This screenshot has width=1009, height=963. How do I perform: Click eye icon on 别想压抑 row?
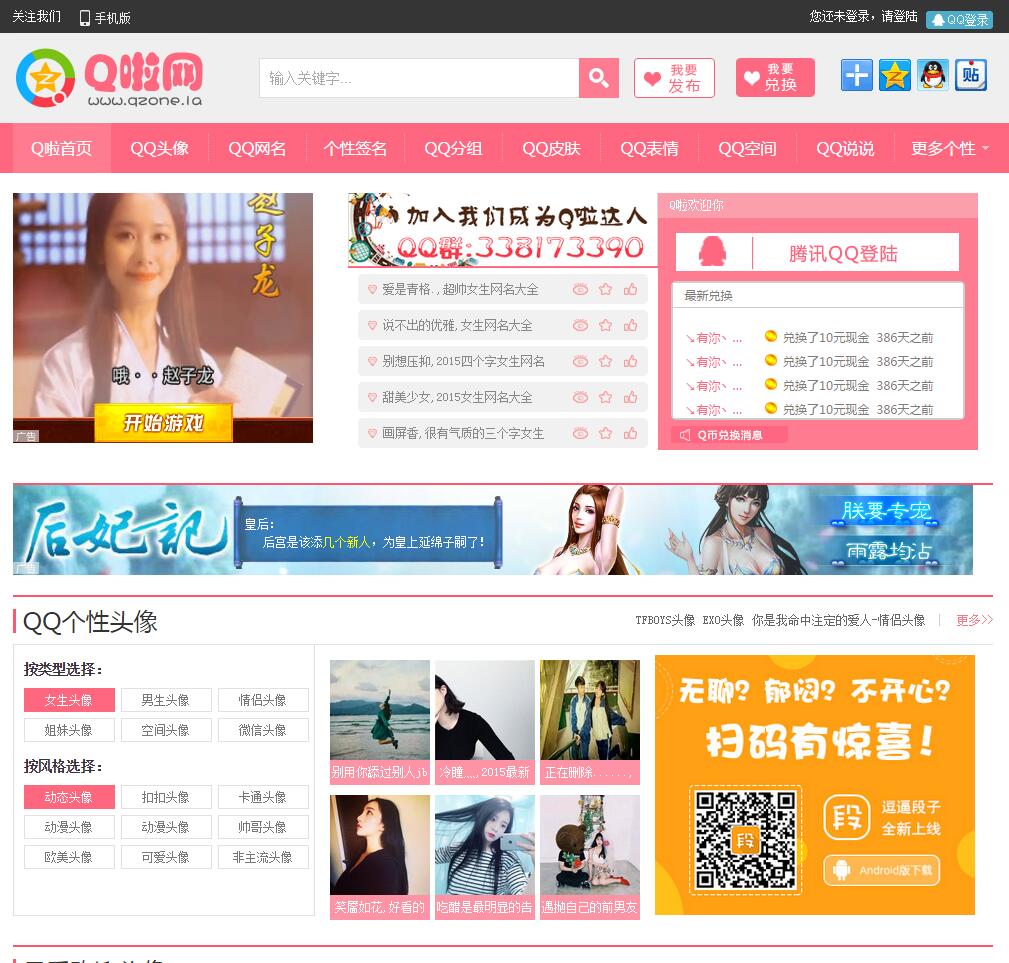click(x=580, y=362)
